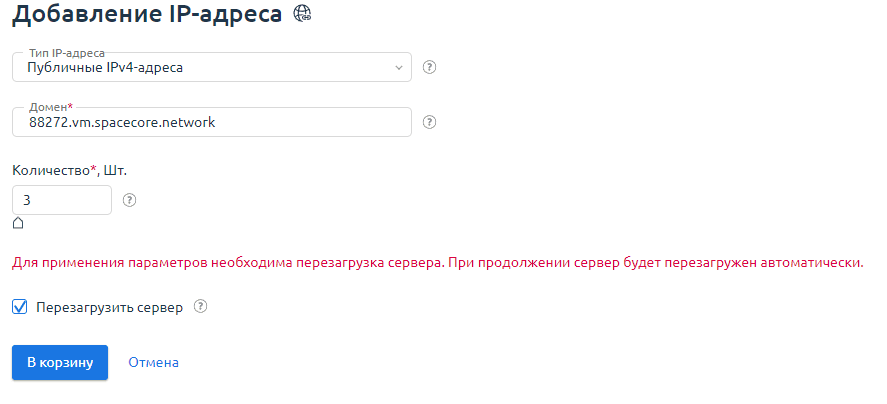The image size is (887, 404).
Task: Click the Добавление IP-адреса page heading
Action: pos(148,15)
